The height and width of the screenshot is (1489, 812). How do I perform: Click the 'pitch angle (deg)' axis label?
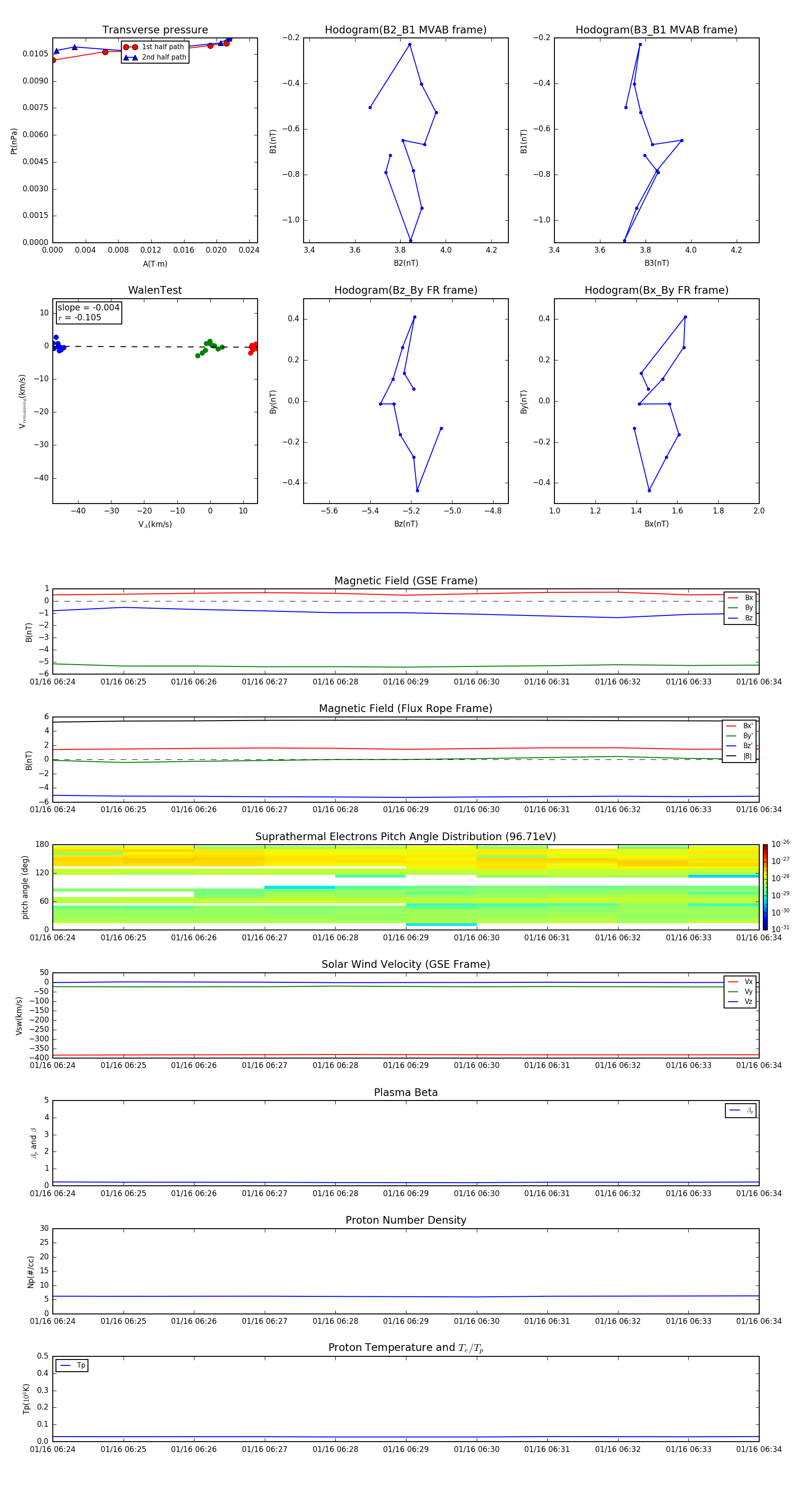25,887
